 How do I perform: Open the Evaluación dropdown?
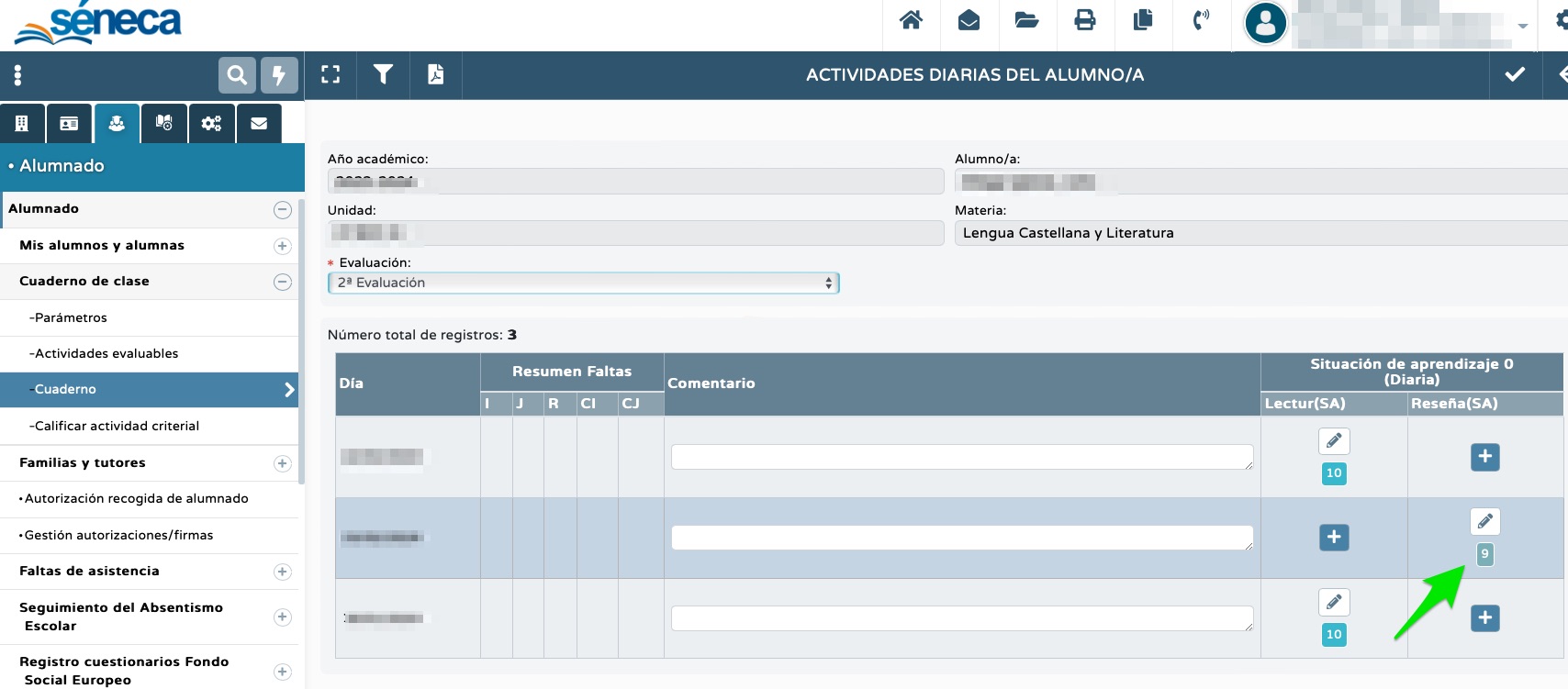(x=584, y=283)
